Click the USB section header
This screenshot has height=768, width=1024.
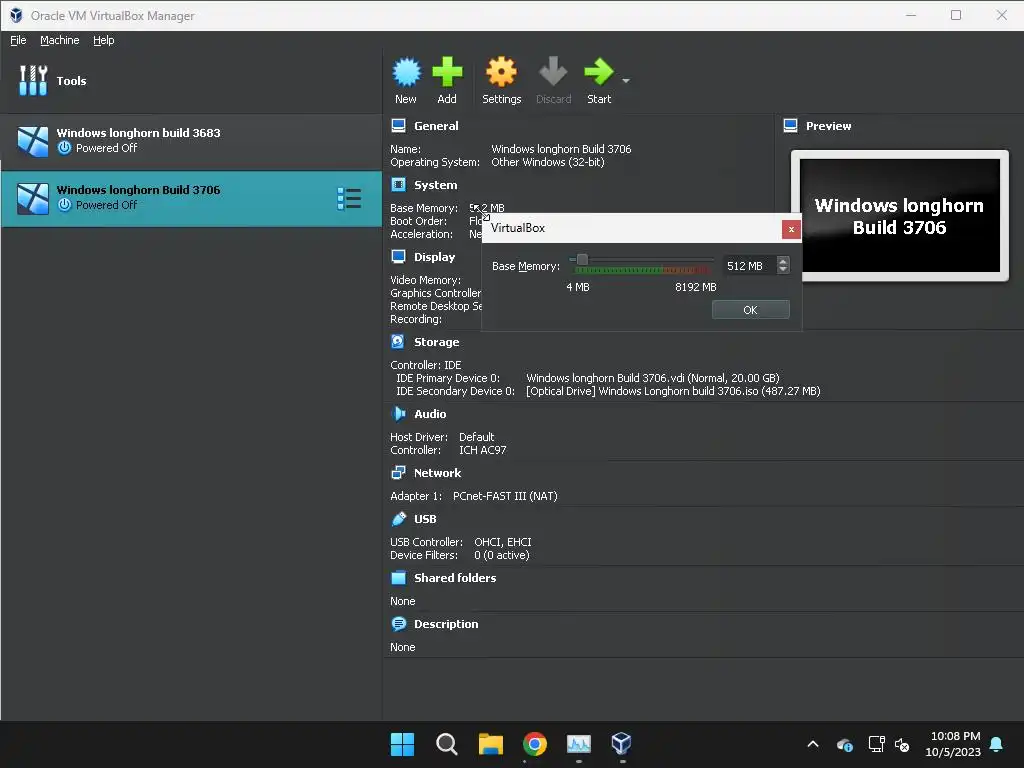point(424,519)
